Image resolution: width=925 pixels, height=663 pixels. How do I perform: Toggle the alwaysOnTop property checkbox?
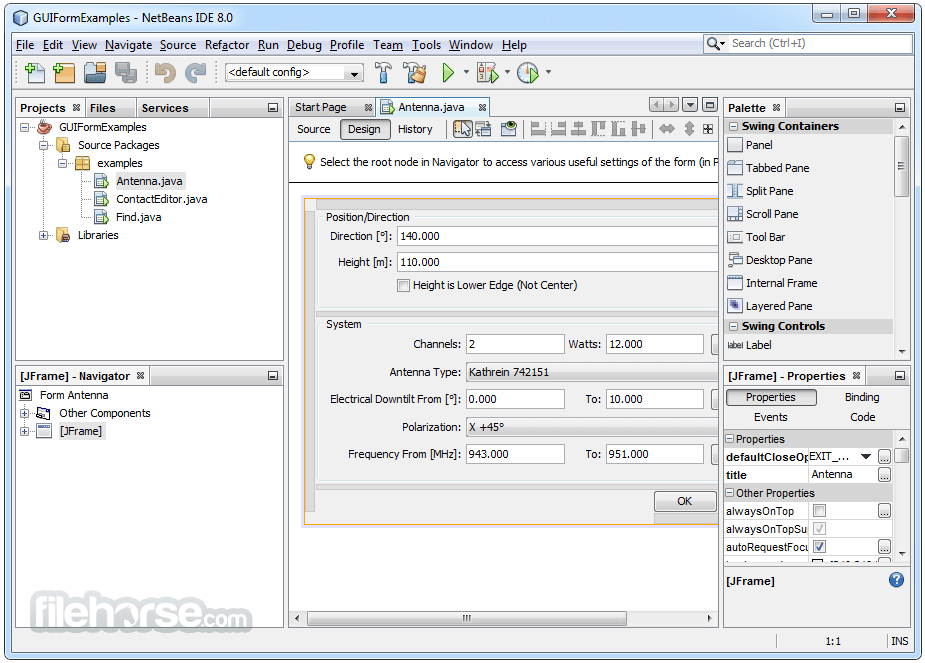click(x=819, y=511)
